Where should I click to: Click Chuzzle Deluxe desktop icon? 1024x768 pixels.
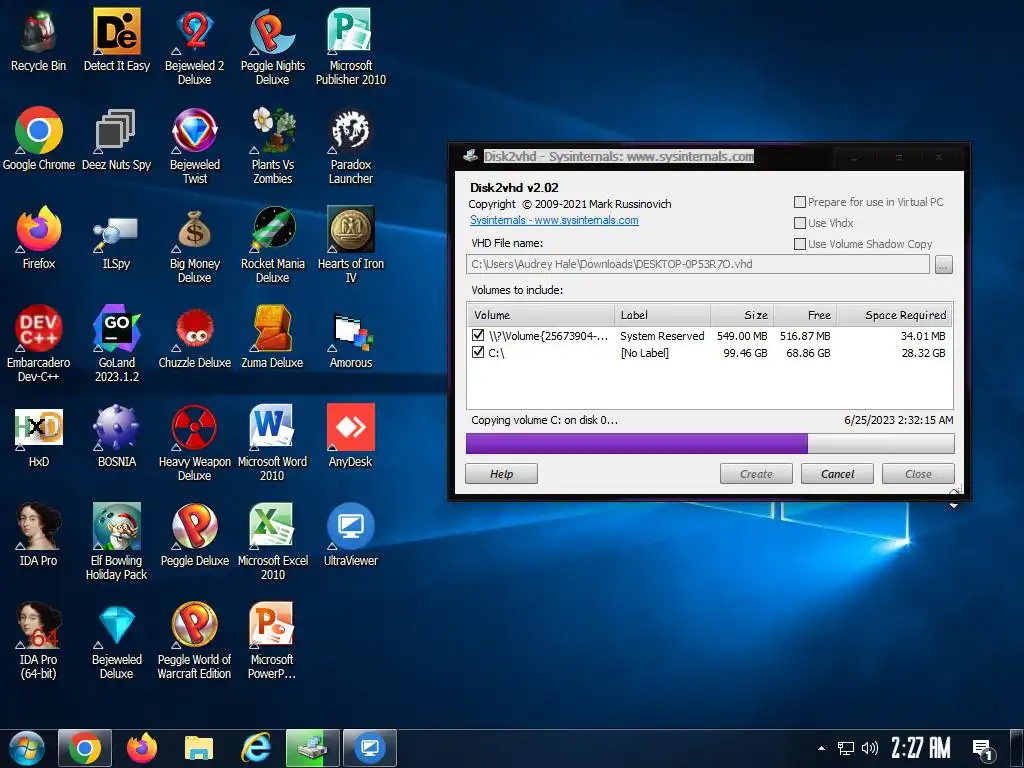click(195, 337)
